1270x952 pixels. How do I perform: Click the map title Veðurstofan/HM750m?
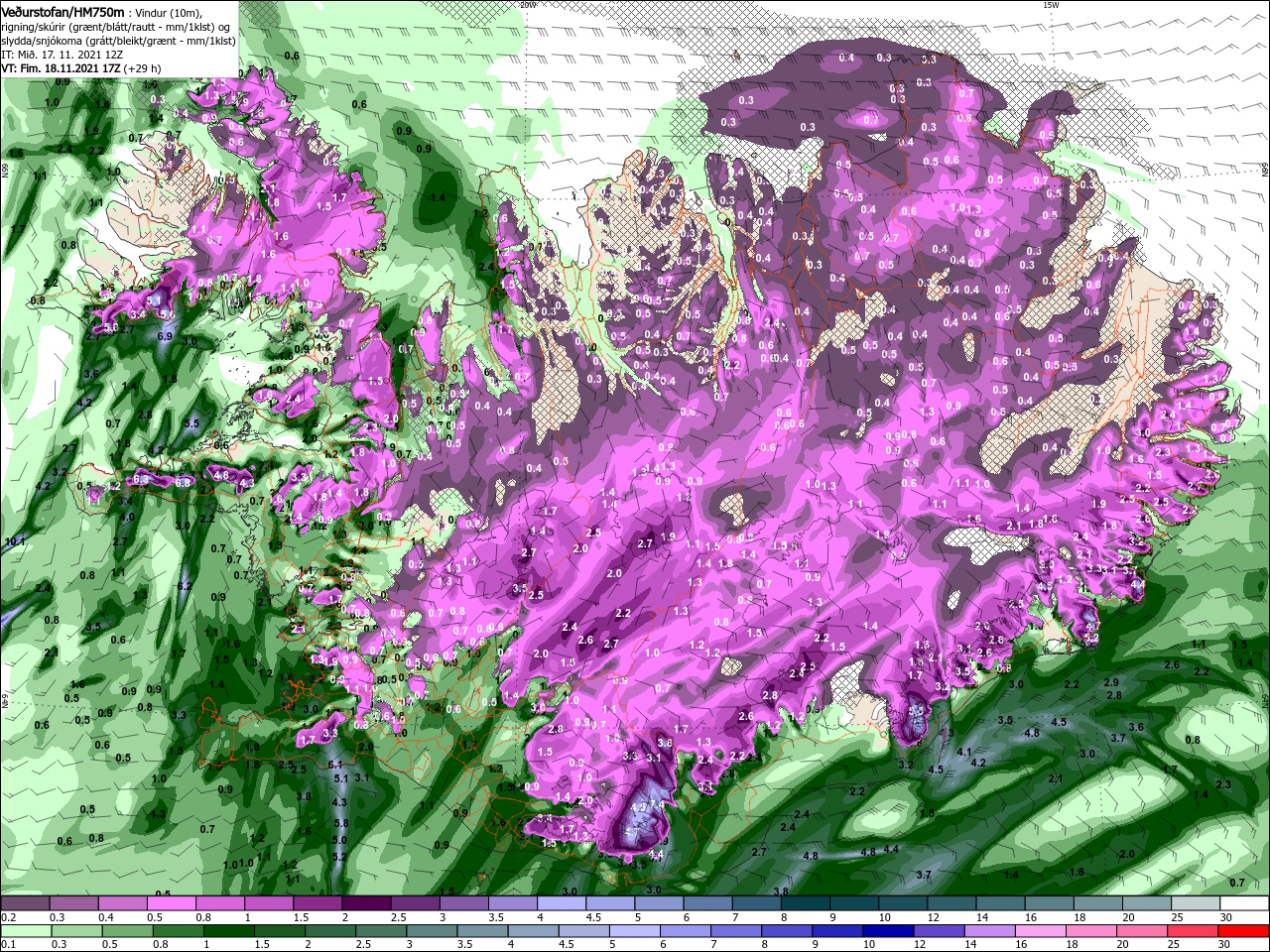click(63, 11)
